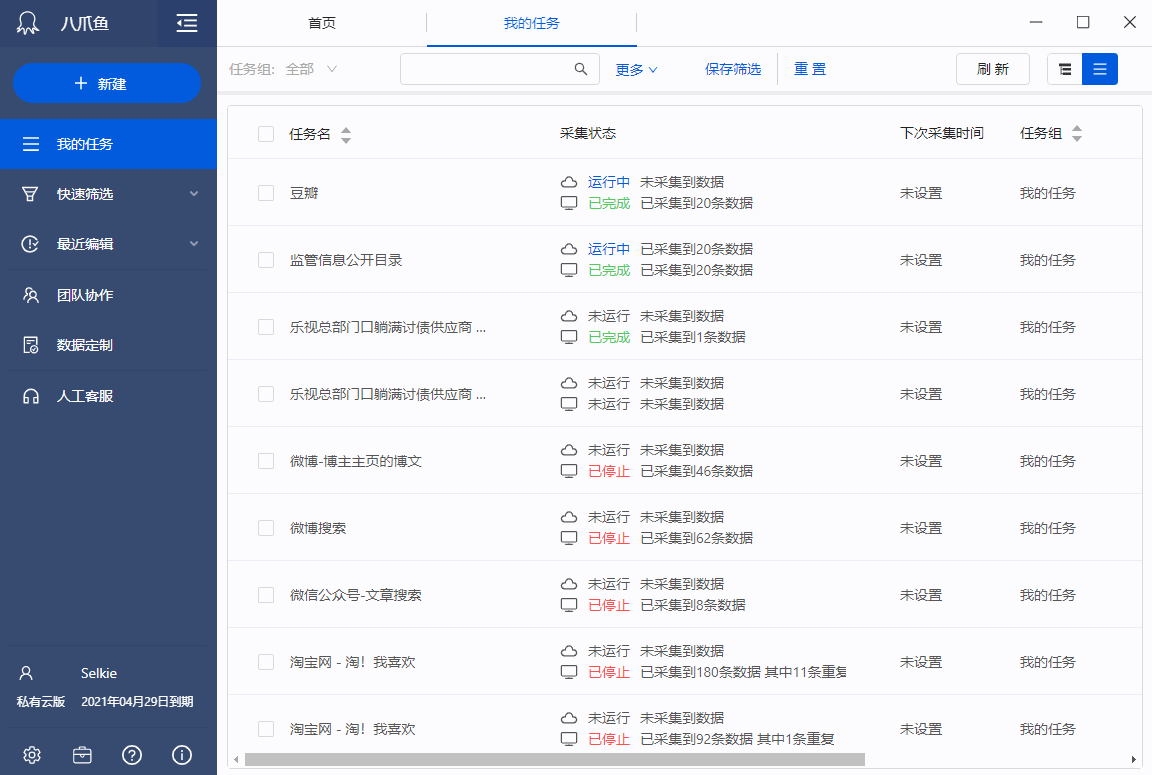This screenshot has height=775, width=1152.
Task: Expand the 更多 filter options
Action: [636, 69]
